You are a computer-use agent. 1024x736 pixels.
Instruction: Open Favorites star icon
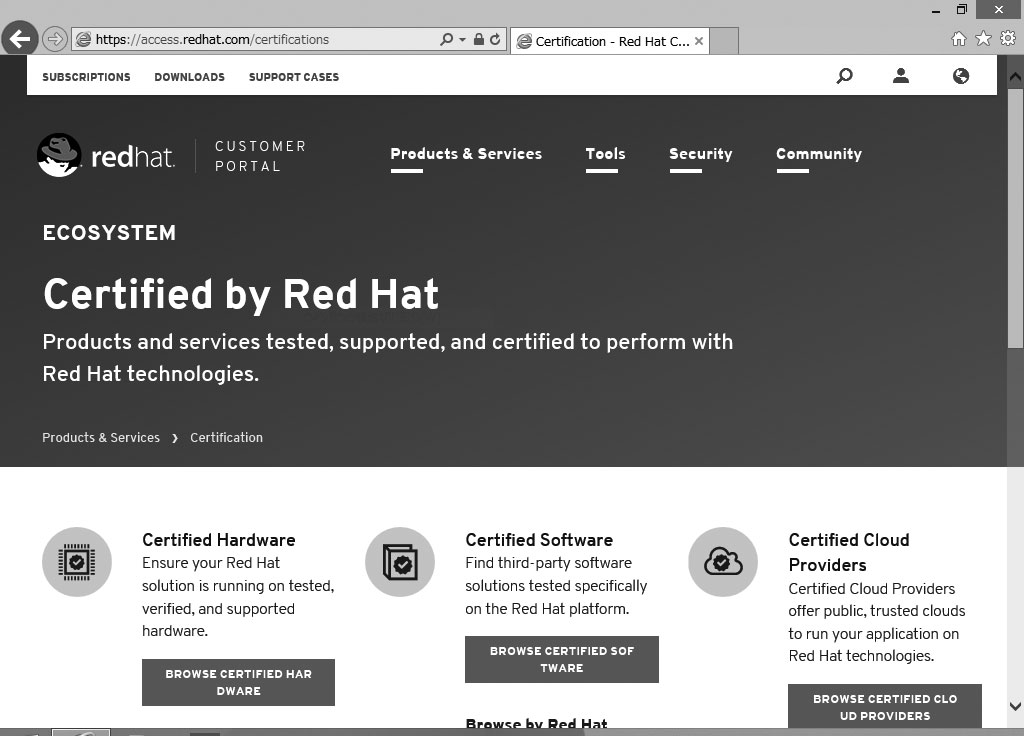pyautogui.click(x=983, y=39)
